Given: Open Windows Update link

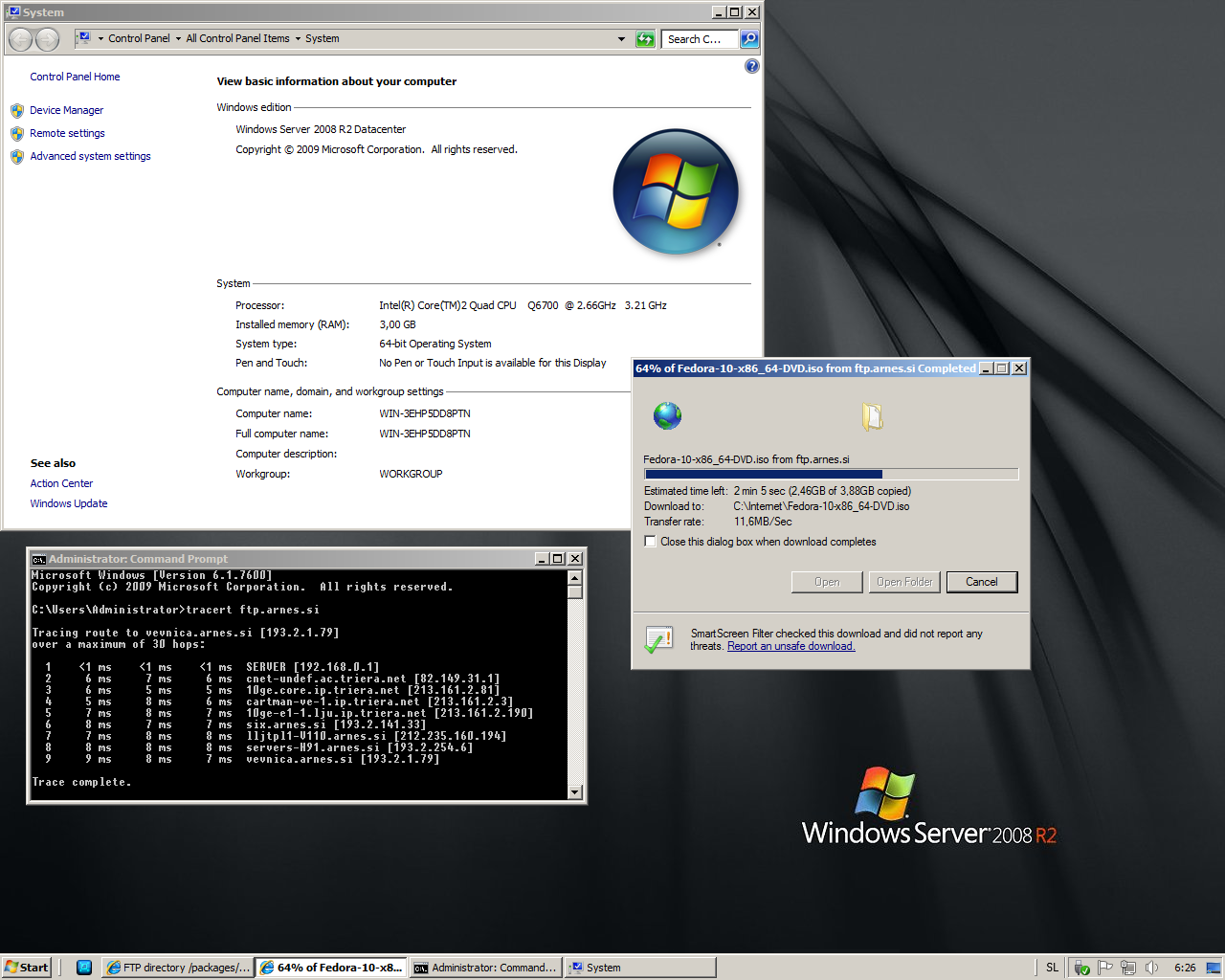Looking at the screenshot, I should [69, 504].
